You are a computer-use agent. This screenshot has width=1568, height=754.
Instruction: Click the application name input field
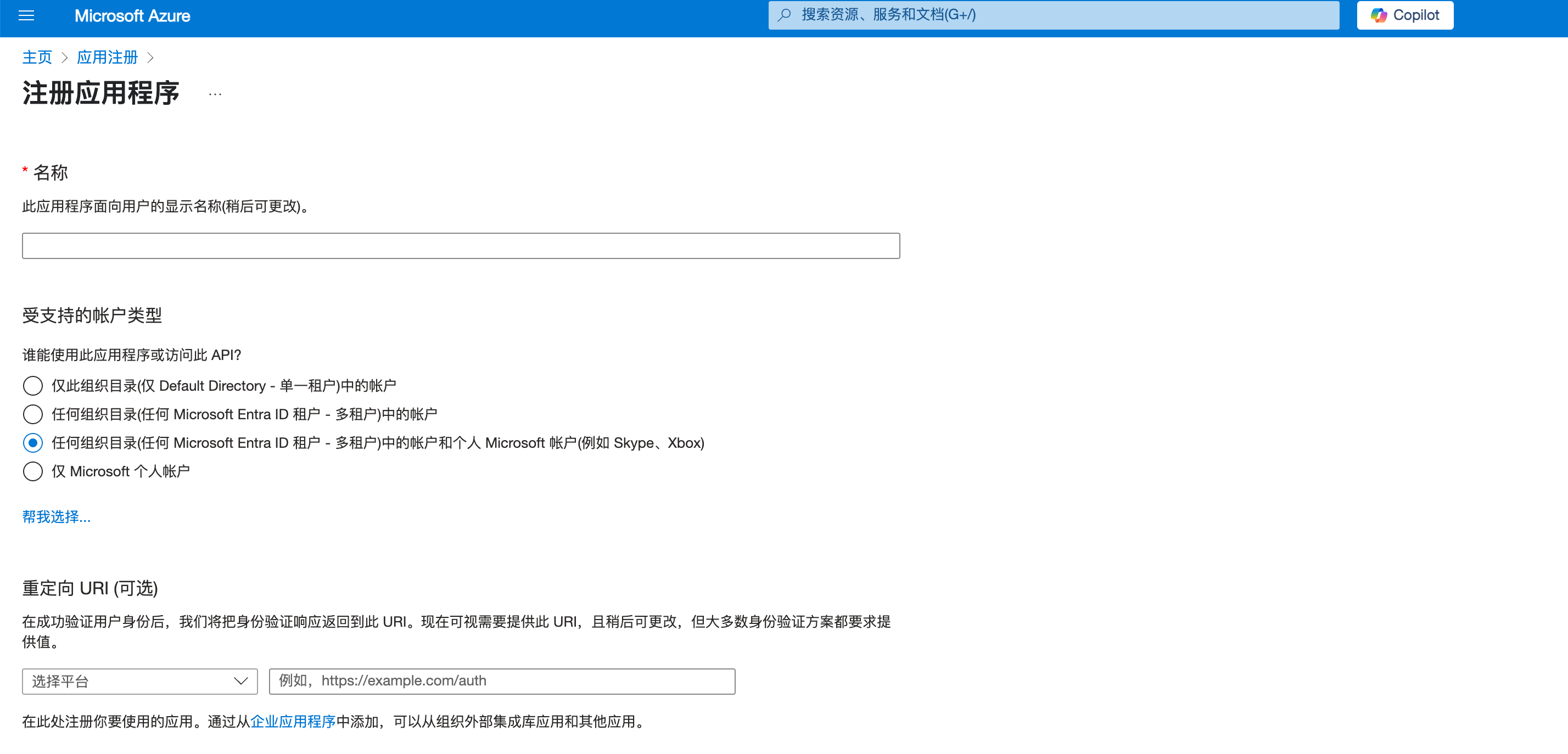pyautogui.click(x=461, y=246)
